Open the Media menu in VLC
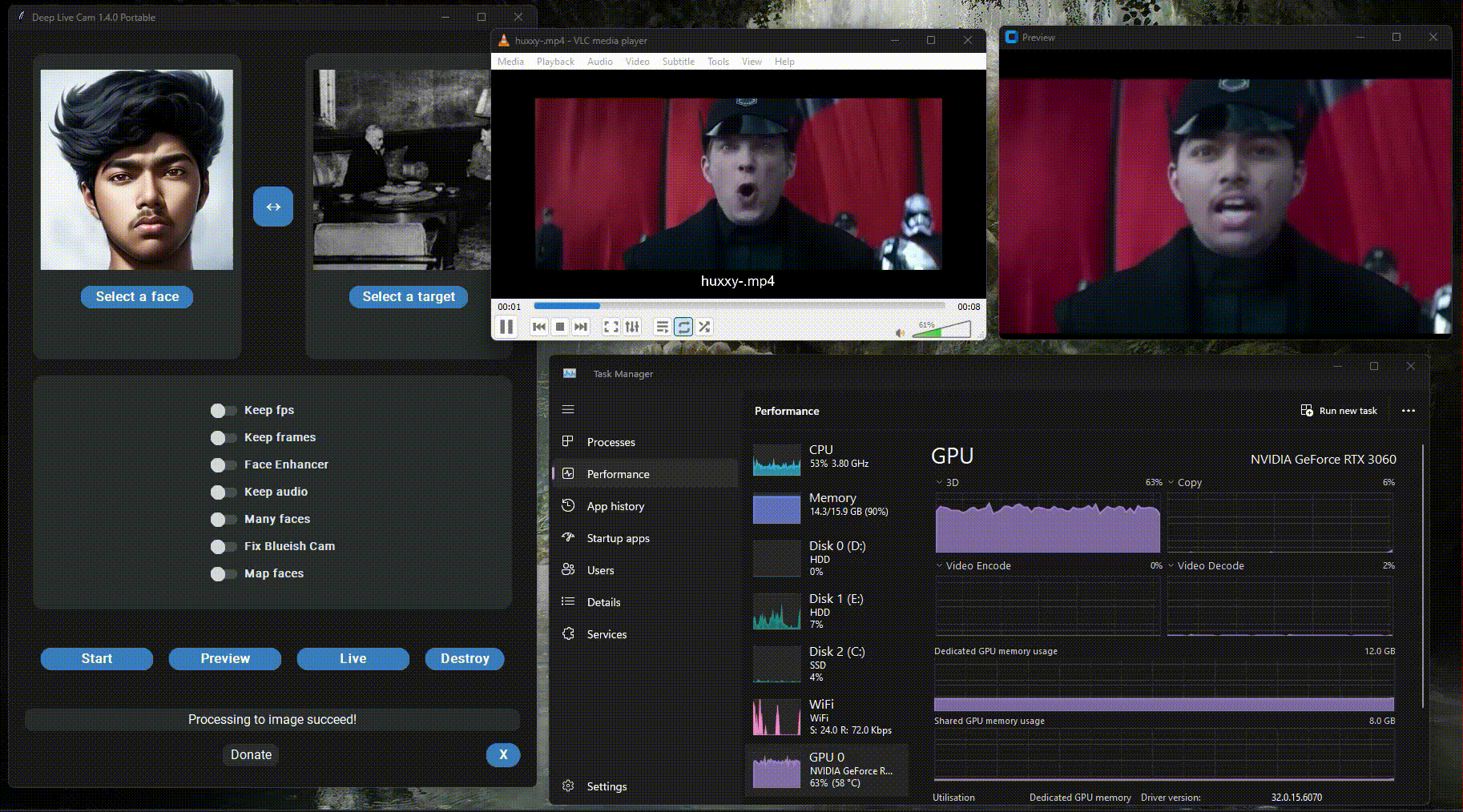 click(x=510, y=62)
